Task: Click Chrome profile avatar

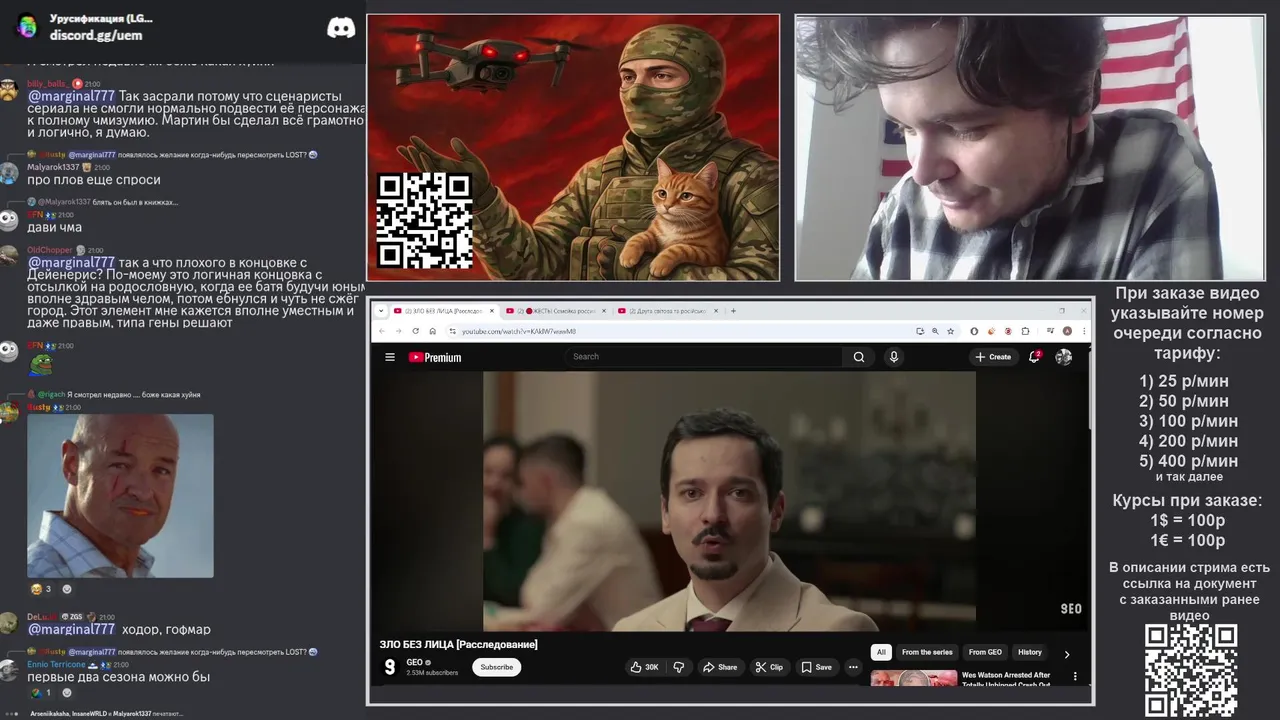Action: (x=1067, y=331)
